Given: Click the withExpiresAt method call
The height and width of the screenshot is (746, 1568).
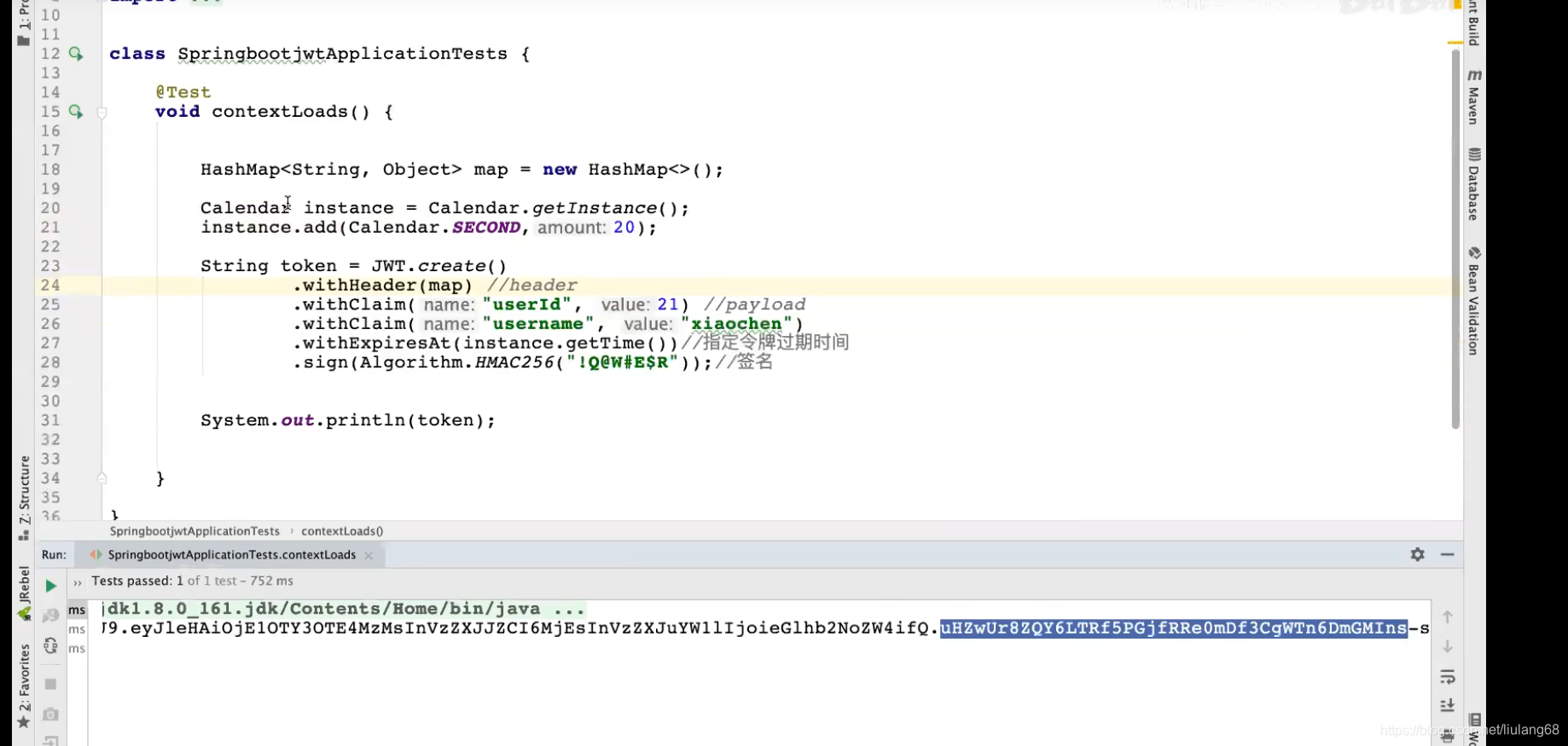Looking at the screenshot, I should pyautogui.click(x=485, y=344).
